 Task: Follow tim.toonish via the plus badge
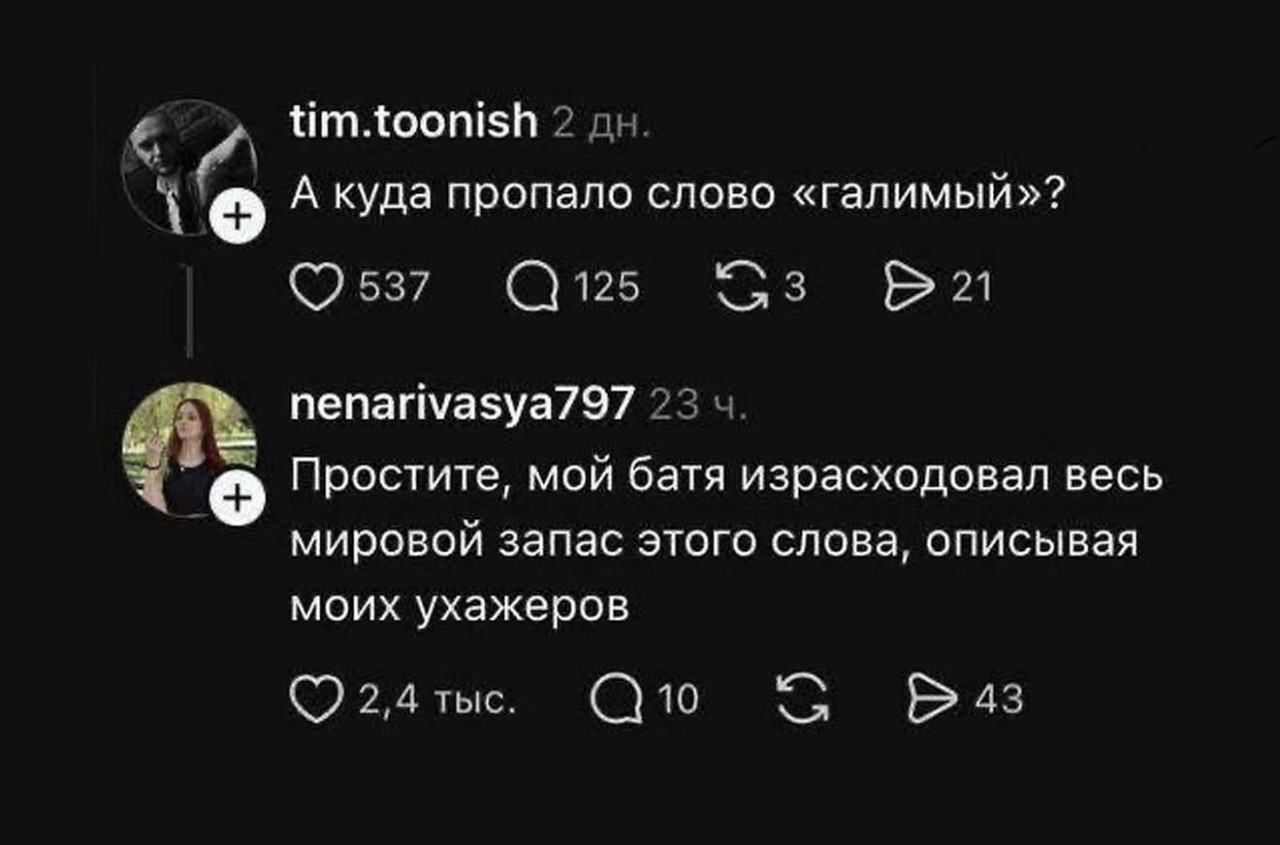237,217
